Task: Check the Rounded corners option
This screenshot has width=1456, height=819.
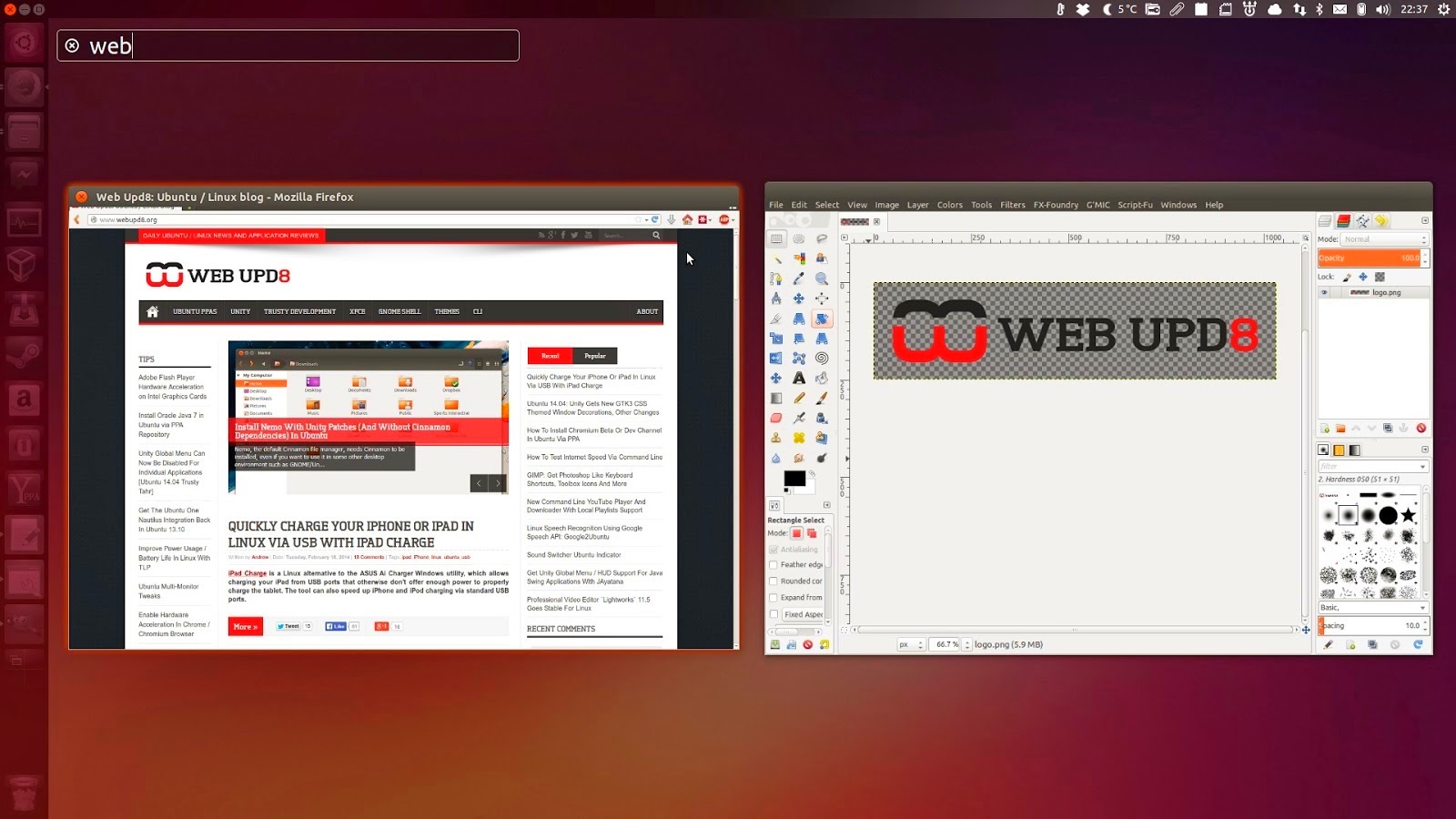Action: pyautogui.click(x=773, y=581)
